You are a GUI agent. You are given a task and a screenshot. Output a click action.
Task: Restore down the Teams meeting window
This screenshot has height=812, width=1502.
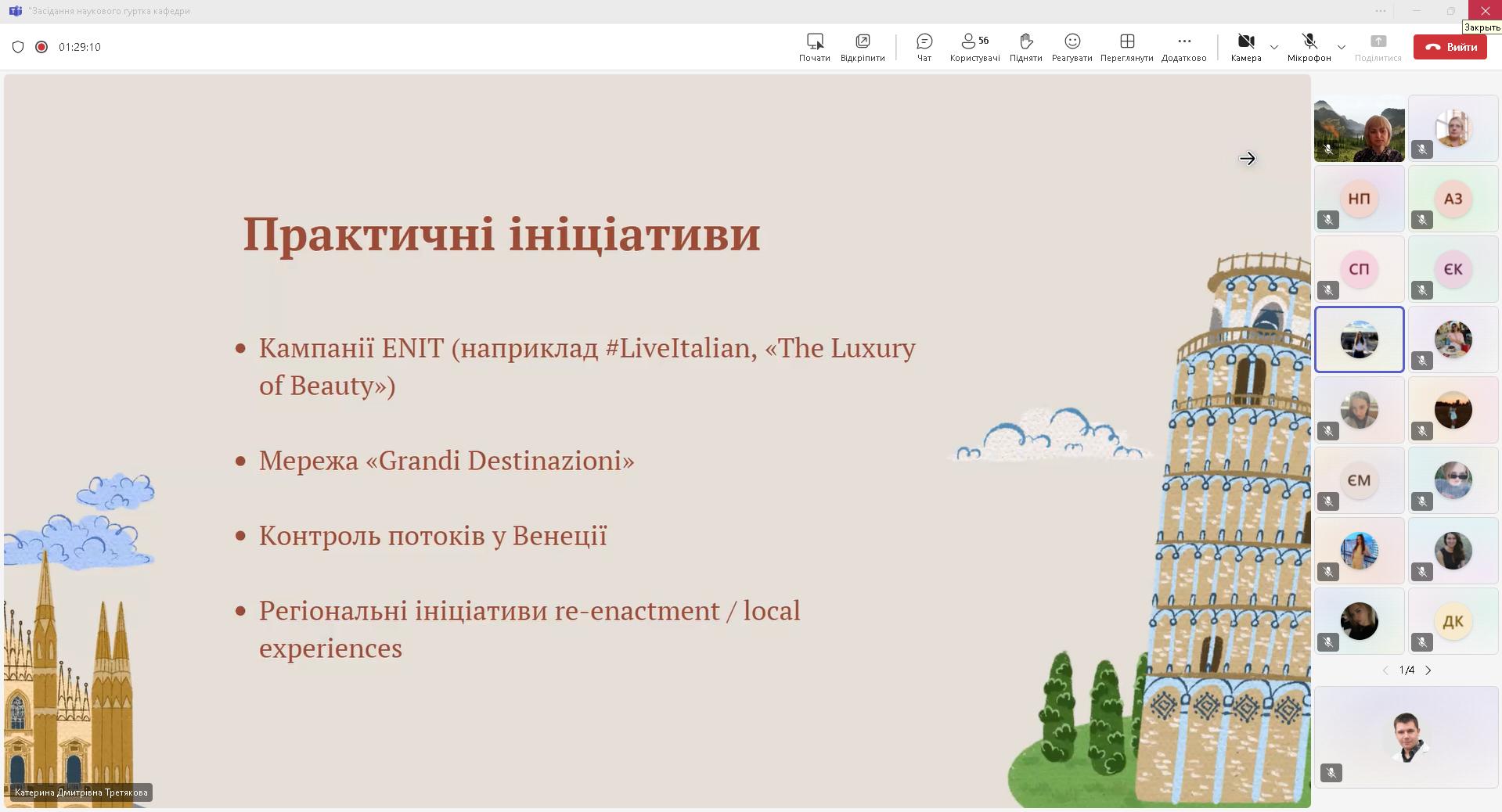(1450, 11)
